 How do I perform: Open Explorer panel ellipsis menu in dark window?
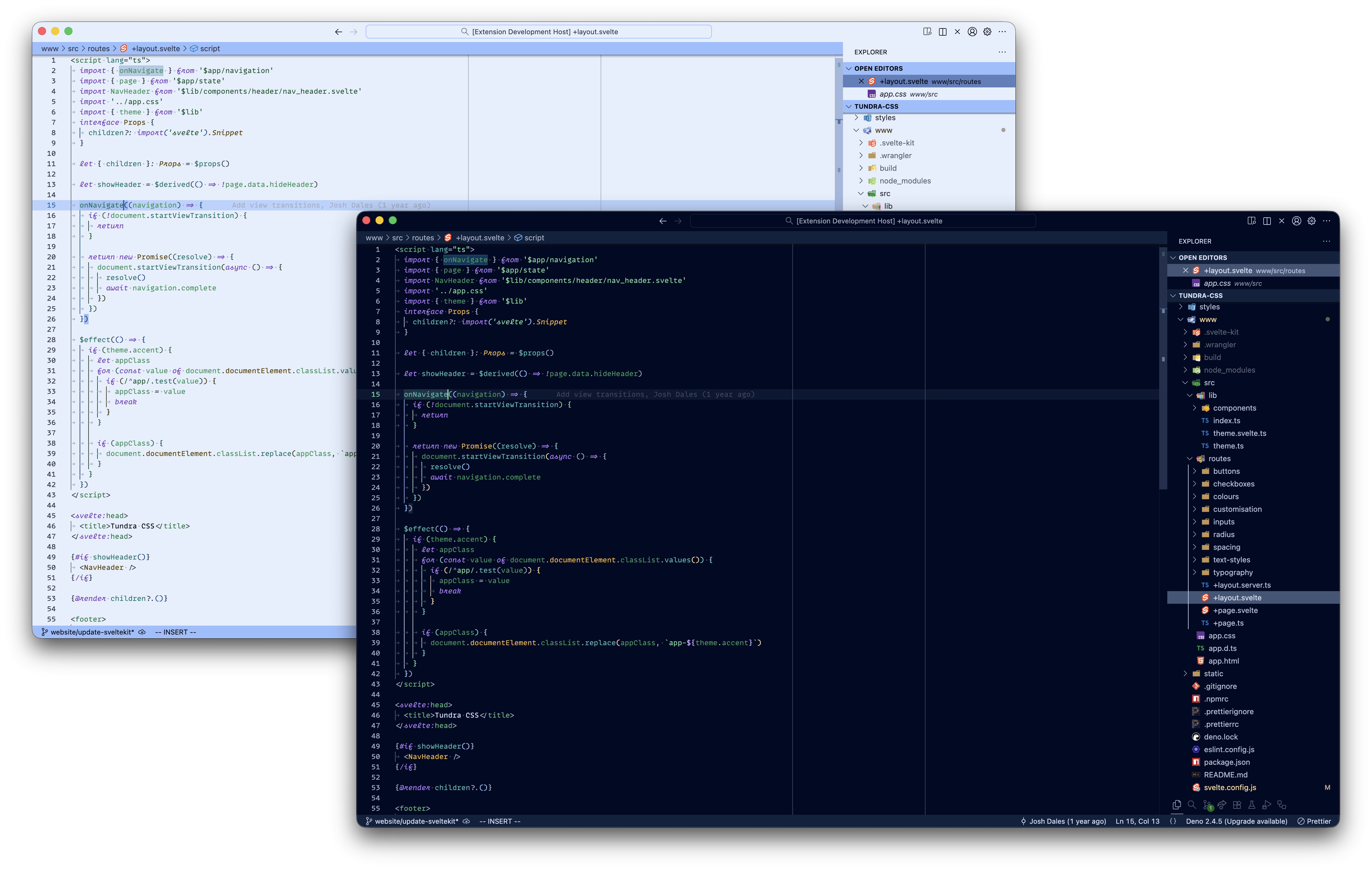click(x=1326, y=241)
